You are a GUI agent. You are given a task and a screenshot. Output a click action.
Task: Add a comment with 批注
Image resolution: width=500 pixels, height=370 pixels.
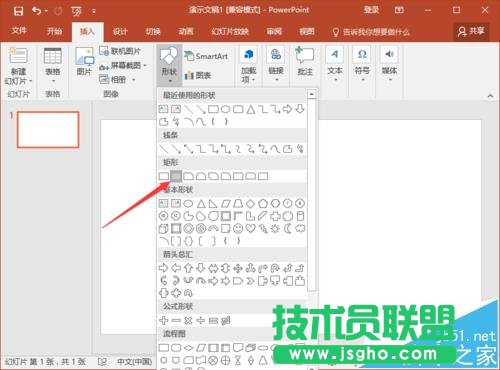click(x=305, y=61)
